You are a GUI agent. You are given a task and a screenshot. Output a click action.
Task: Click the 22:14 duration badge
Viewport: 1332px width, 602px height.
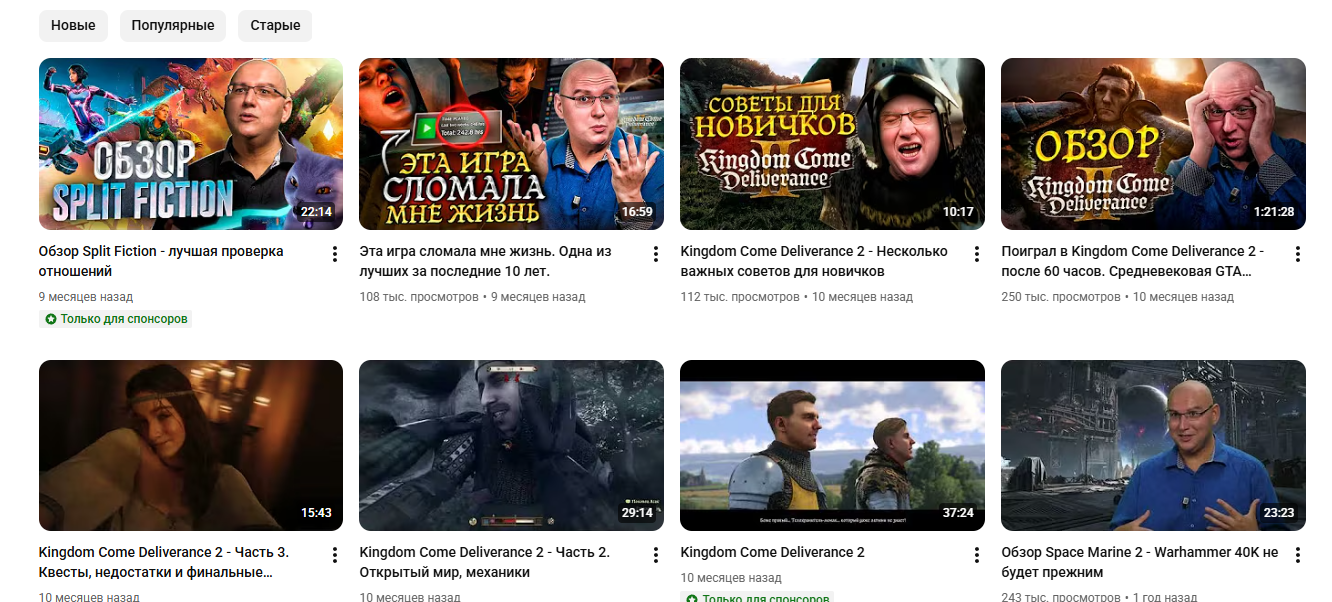(x=316, y=212)
